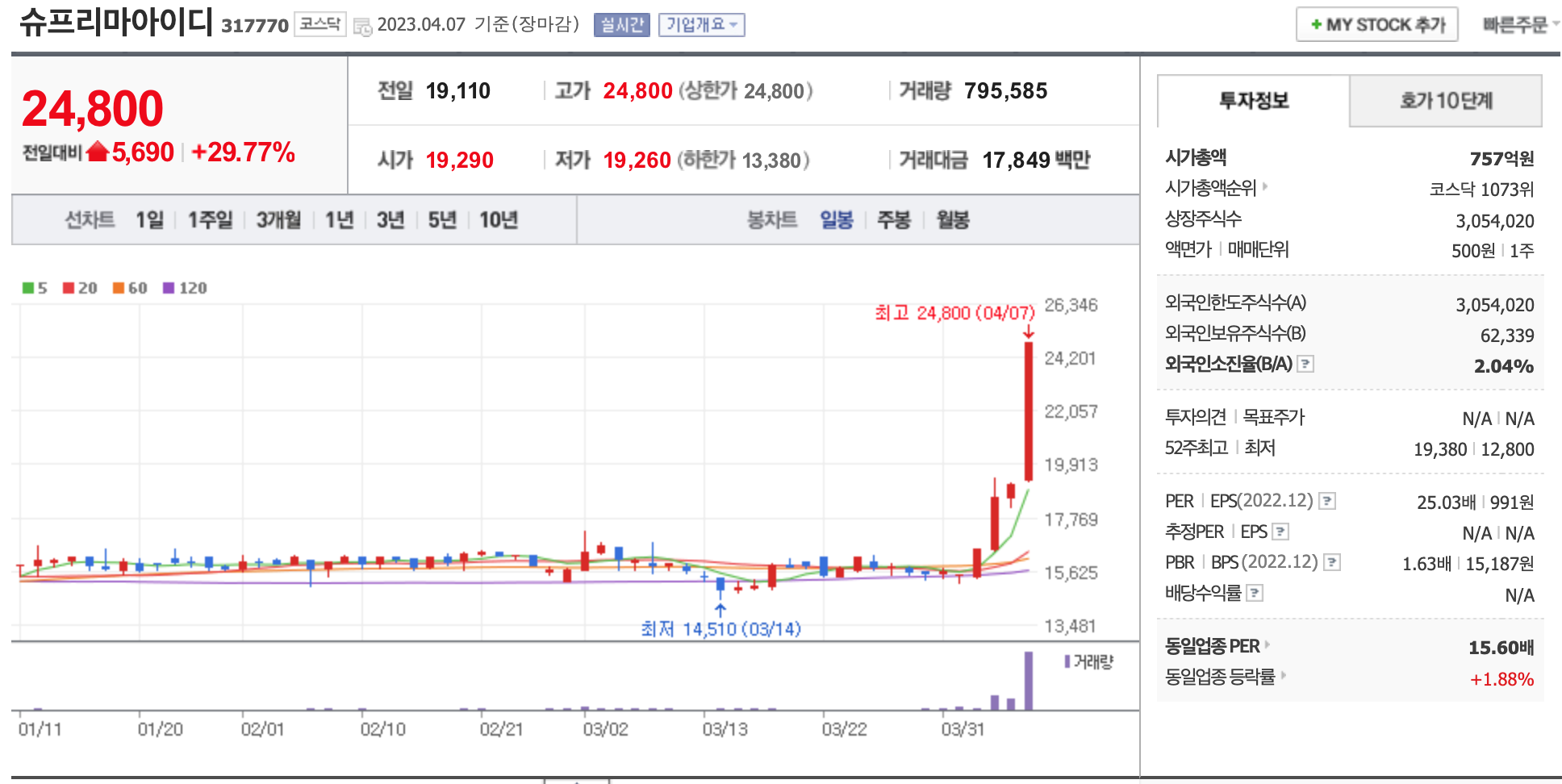Select the 3개월 line chart period

278,219
